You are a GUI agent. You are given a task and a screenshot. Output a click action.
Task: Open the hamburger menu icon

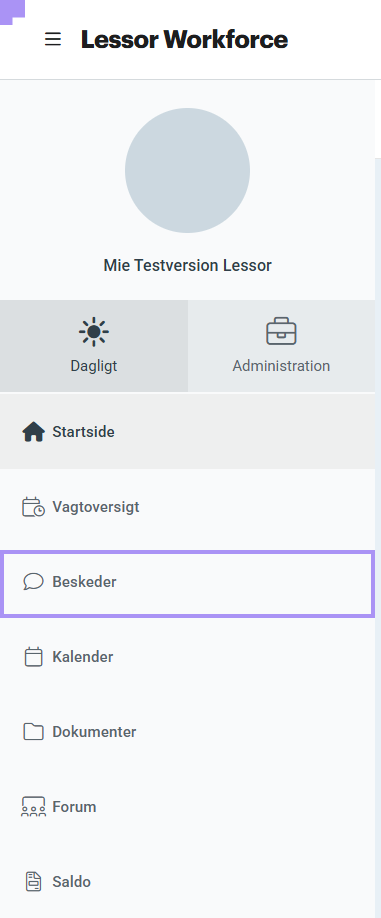pos(53,39)
